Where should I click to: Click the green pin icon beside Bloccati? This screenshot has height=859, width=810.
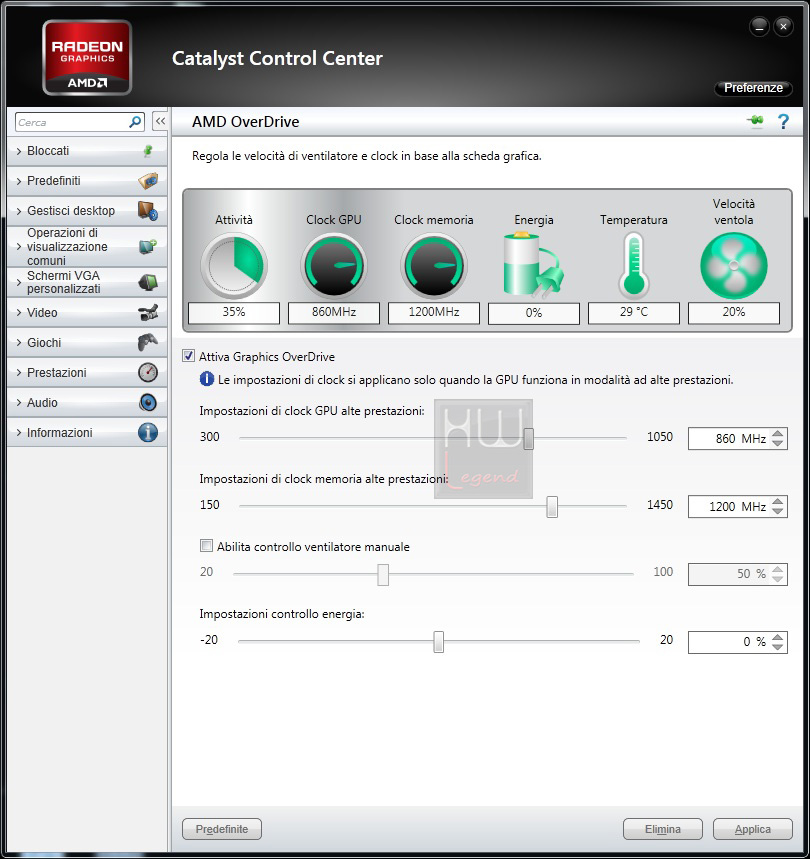point(147,151)
